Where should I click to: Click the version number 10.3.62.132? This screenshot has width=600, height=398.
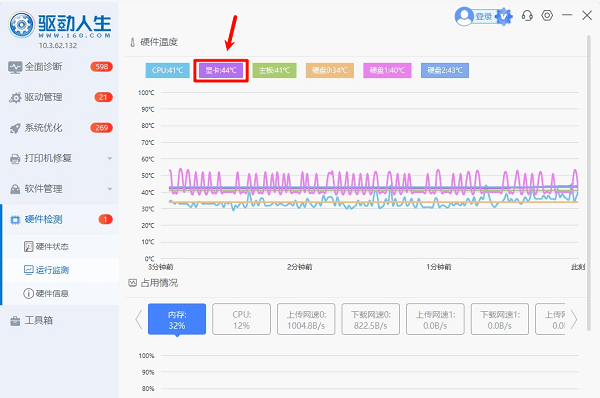pos(58,45)
